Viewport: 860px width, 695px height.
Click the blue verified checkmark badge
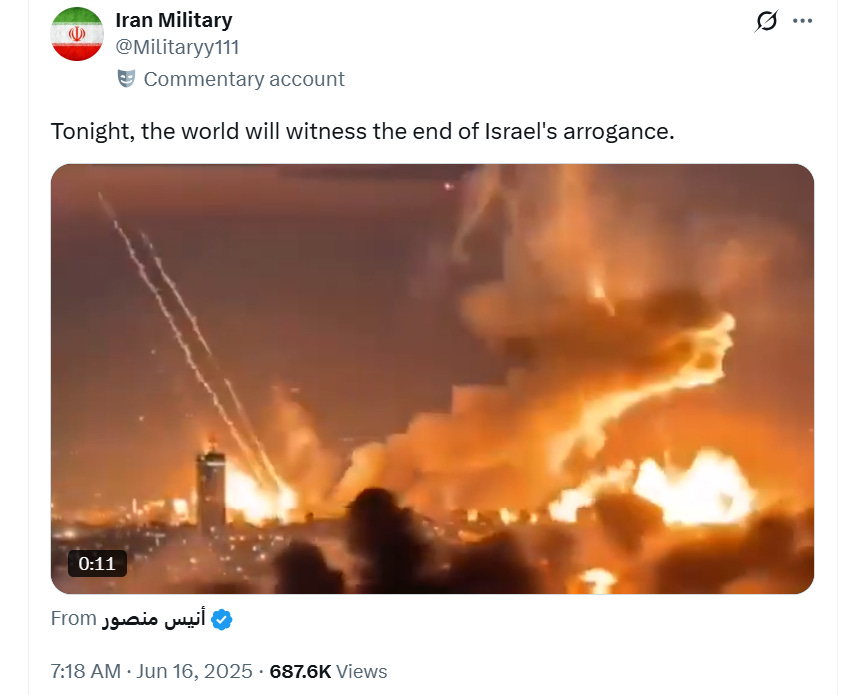tap(222, 619)
